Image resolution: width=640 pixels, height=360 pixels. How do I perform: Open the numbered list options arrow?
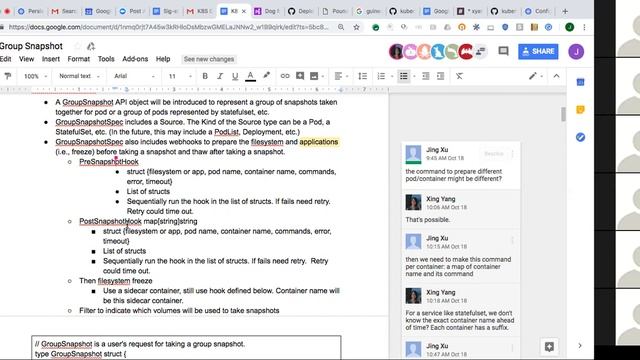click(392, 76)
